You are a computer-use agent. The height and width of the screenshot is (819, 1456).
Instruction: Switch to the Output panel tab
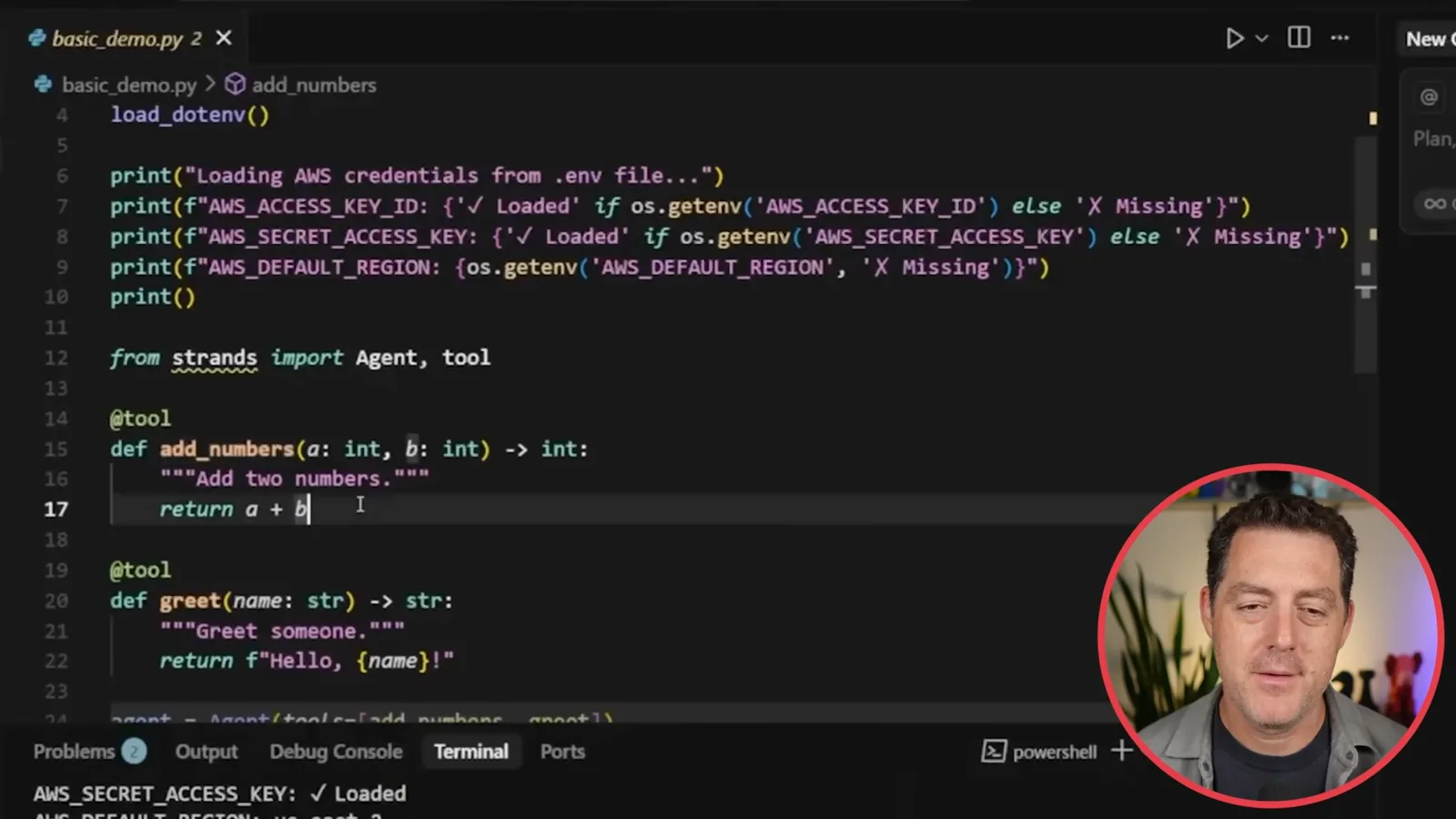click(x=207, y=752)
